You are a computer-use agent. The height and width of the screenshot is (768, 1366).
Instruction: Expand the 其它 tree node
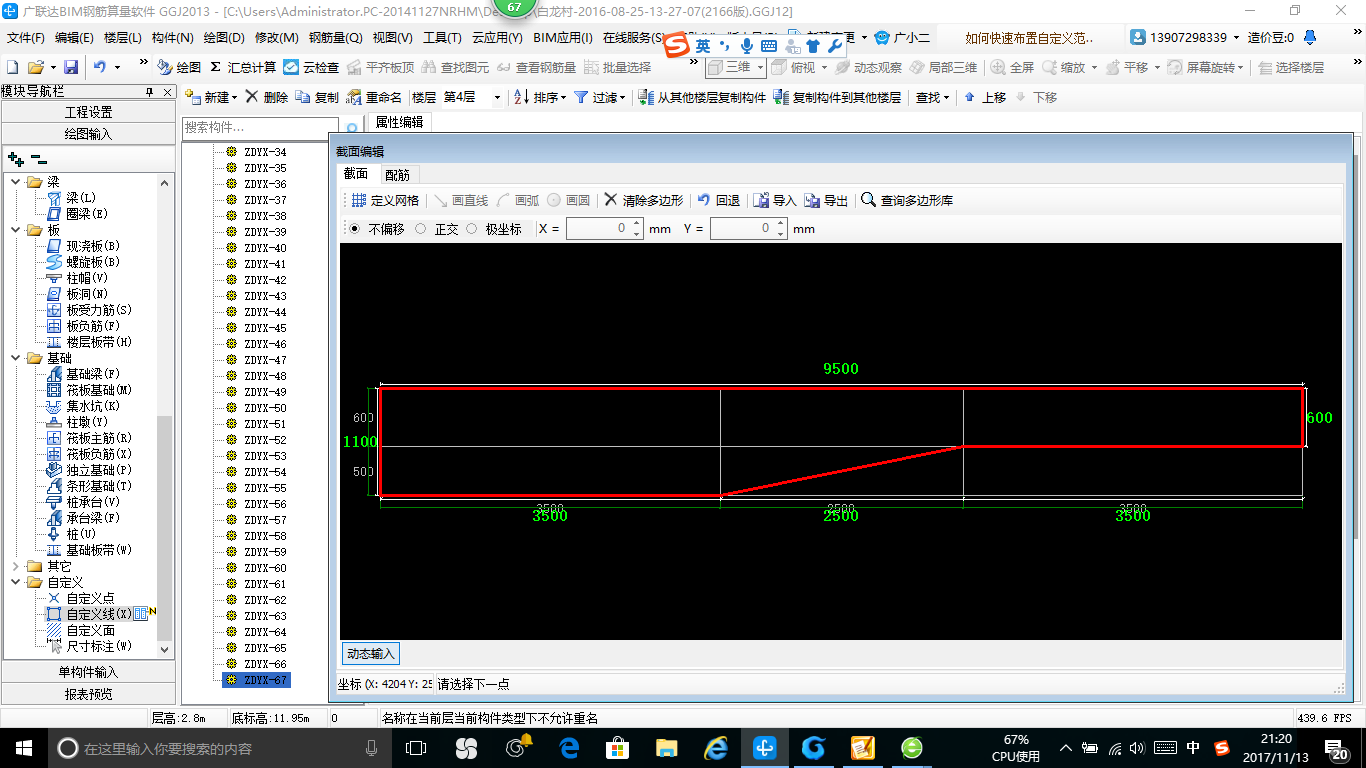click(x=16, y=566)
